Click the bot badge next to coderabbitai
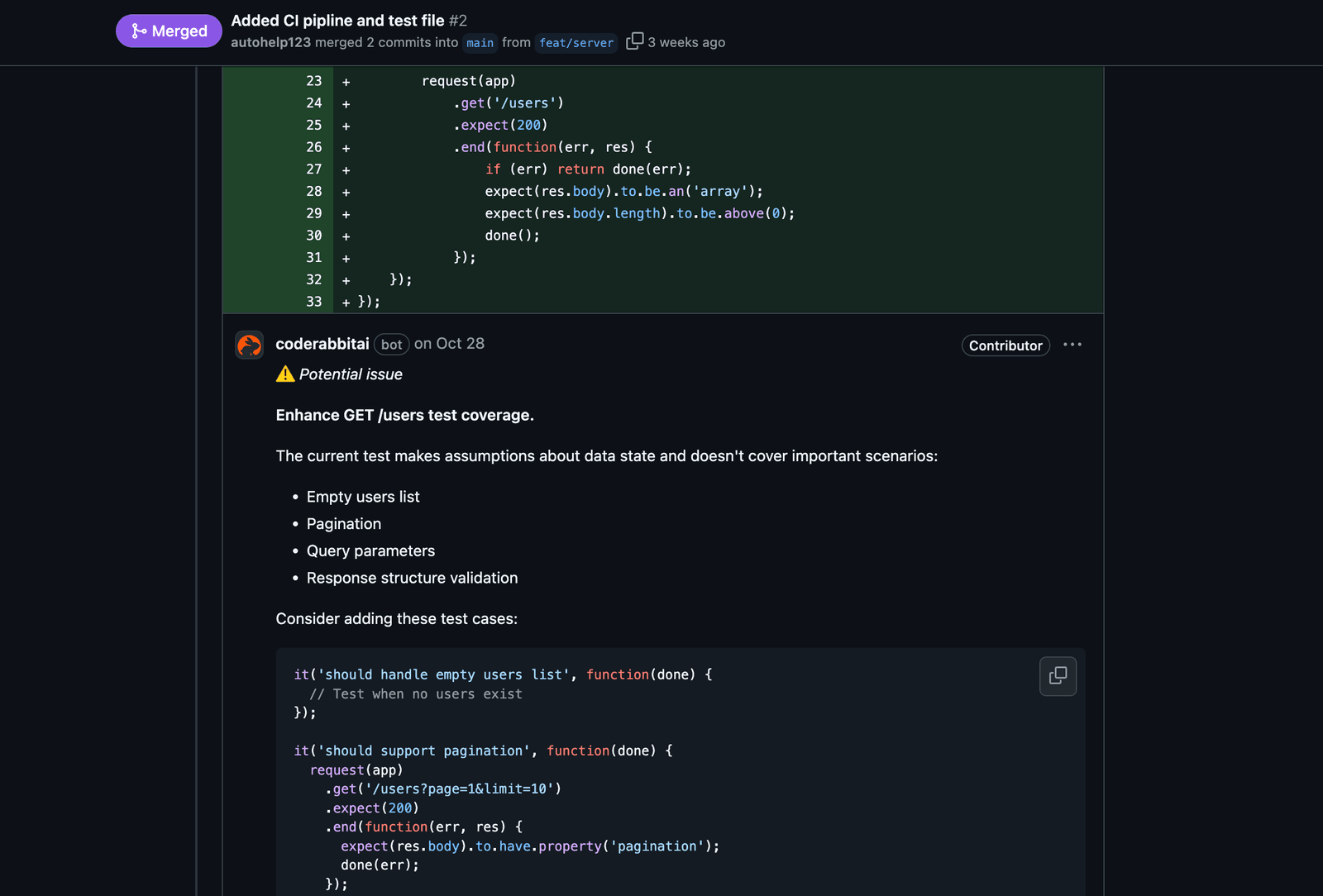Image resolution: width=1323 pixels, height=896 pixels. [391, 345]
